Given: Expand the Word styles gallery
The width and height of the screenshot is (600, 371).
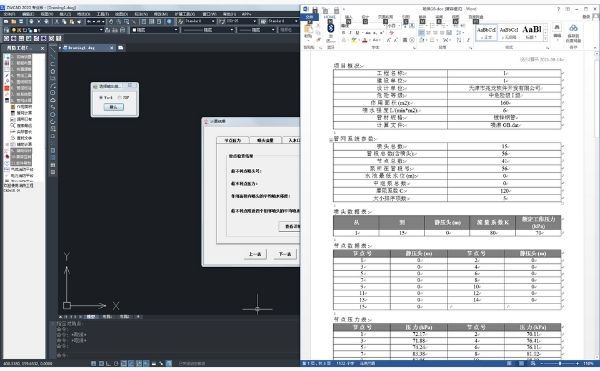Looking at the screenshot, I should [545, 38].
